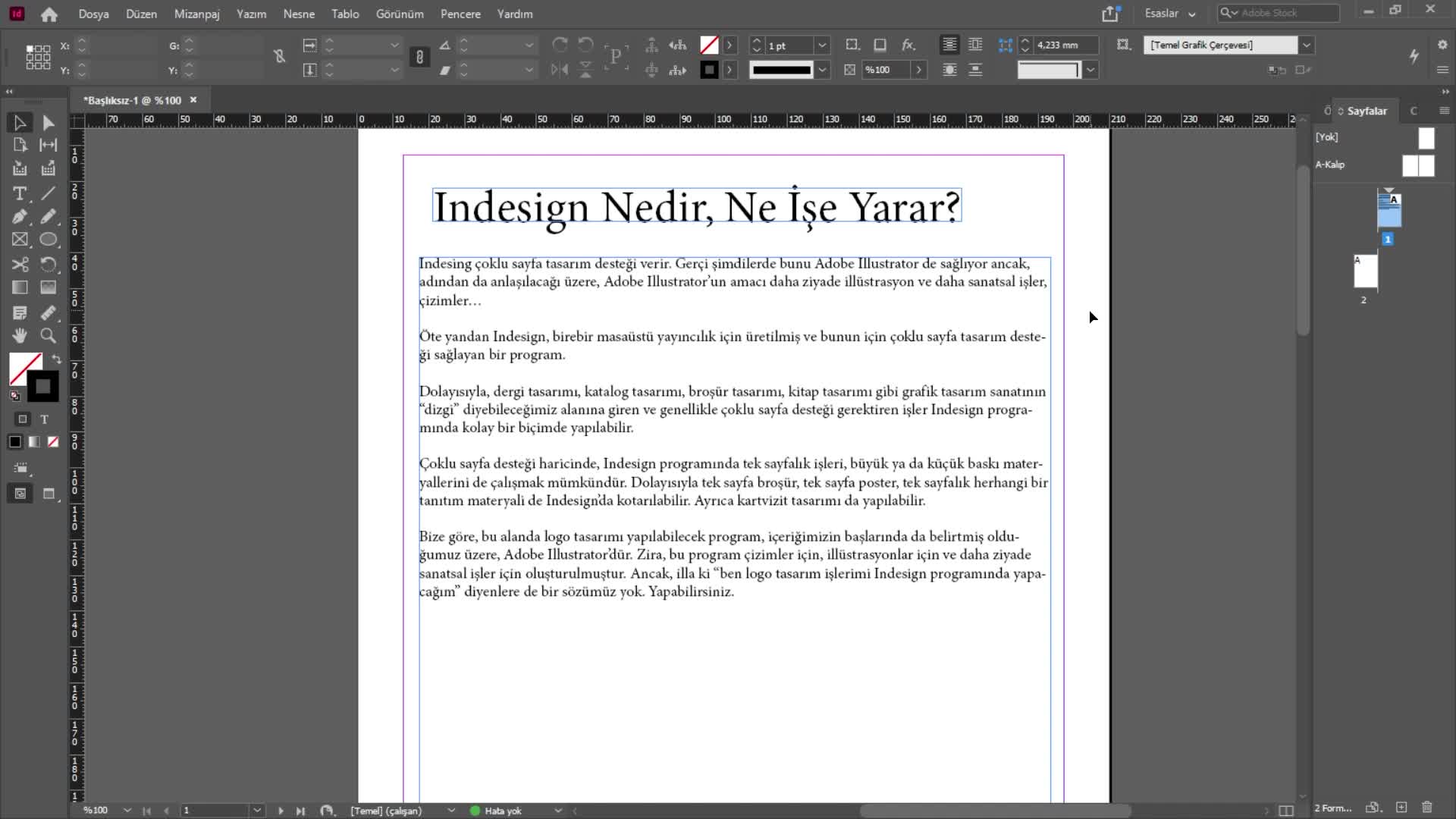Toggle formatting affects container
This screenshot has height=819, width=1456.
[23, 419]
